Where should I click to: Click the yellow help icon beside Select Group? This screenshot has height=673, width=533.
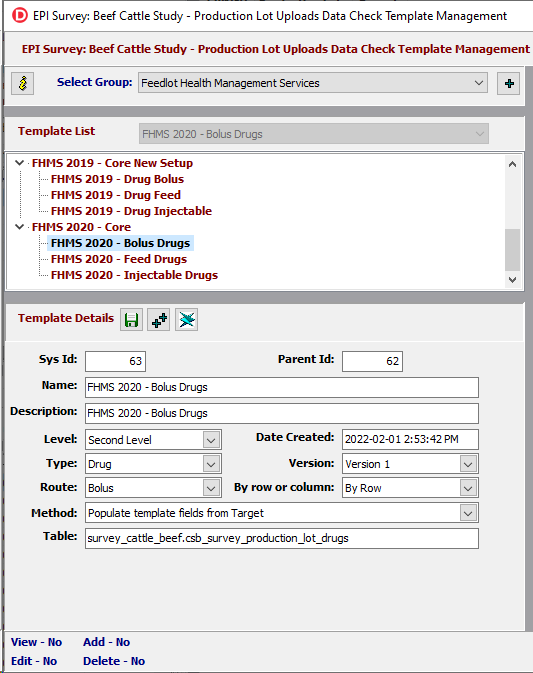(23, 83)
